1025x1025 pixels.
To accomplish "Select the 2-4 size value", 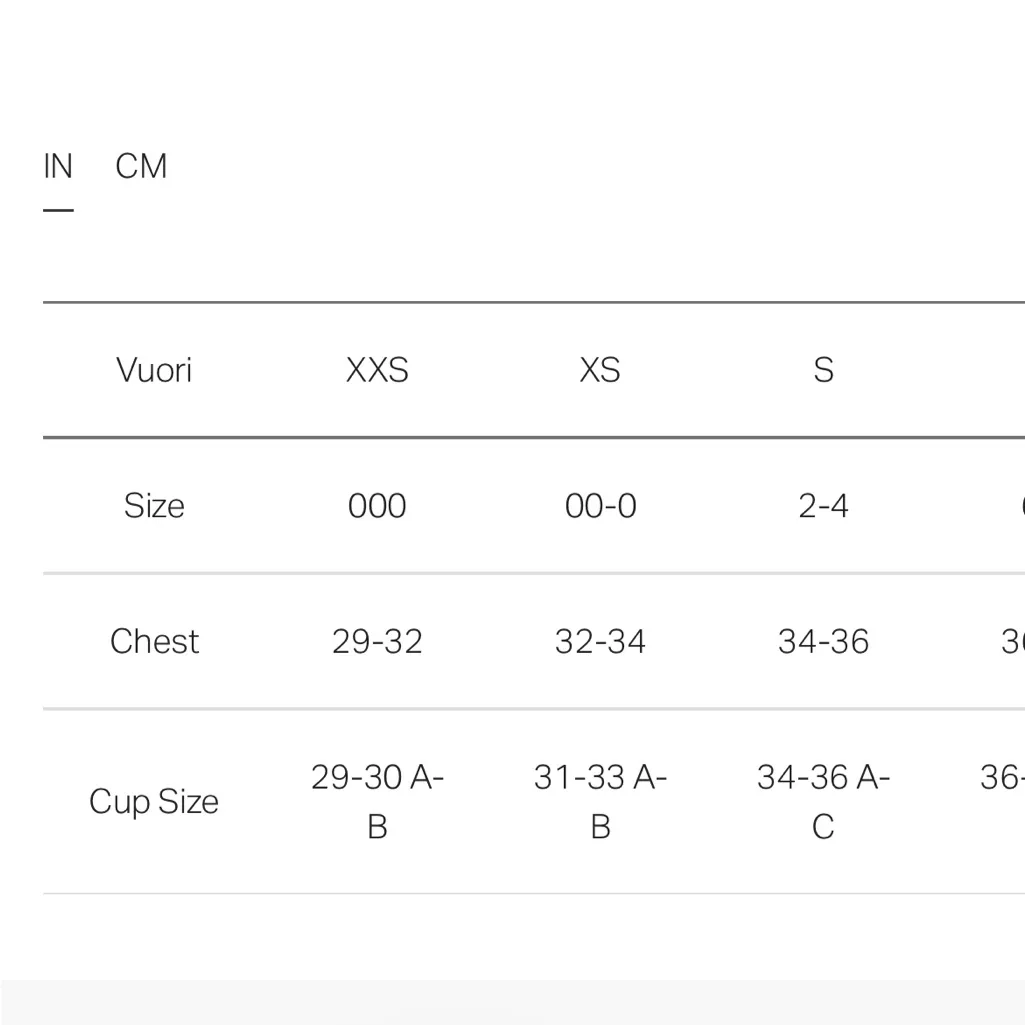I will point(822,506).
